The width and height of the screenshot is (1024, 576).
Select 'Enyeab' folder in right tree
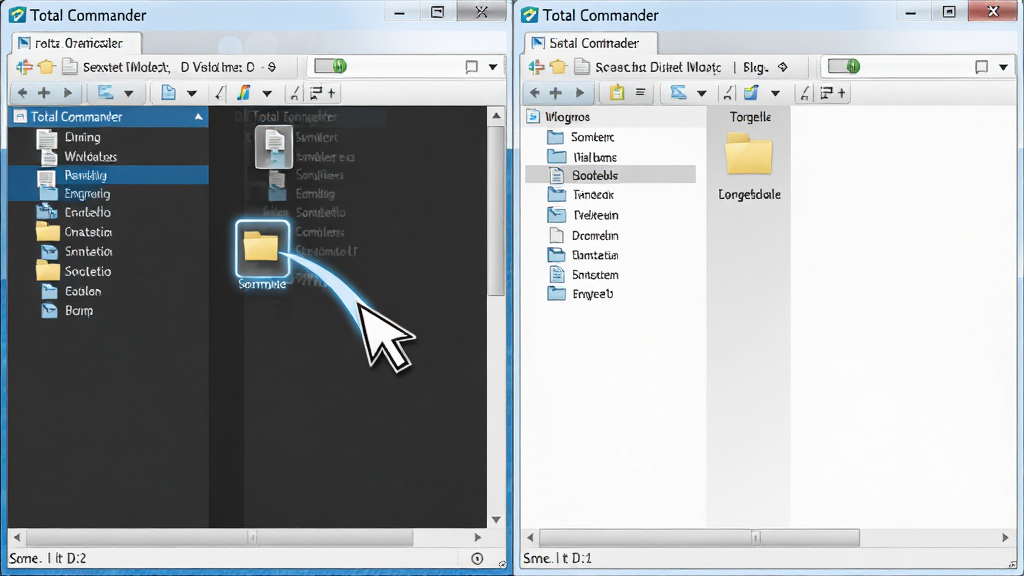pyautogui.click(x=592, y=294)
